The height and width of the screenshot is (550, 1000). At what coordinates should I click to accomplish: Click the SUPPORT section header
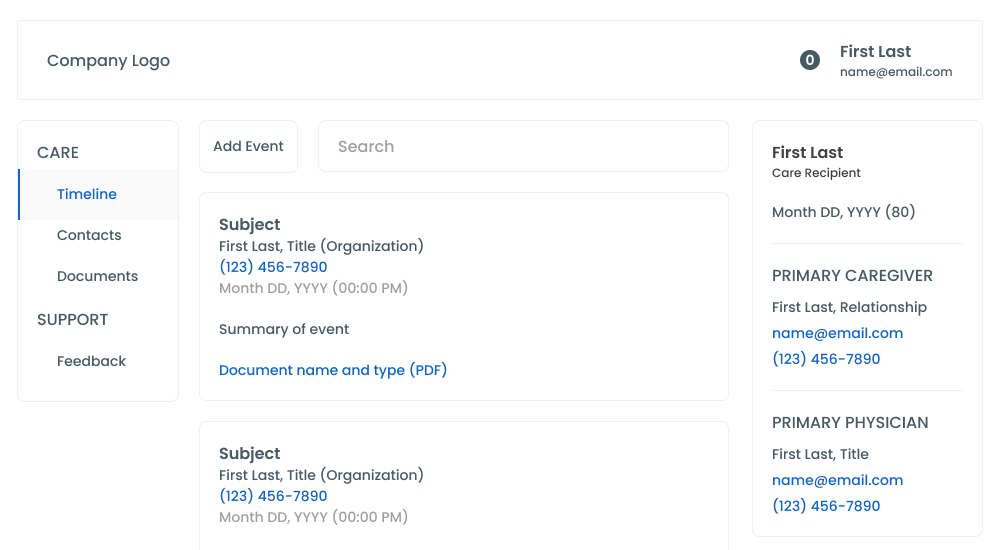tap(72, 319)
